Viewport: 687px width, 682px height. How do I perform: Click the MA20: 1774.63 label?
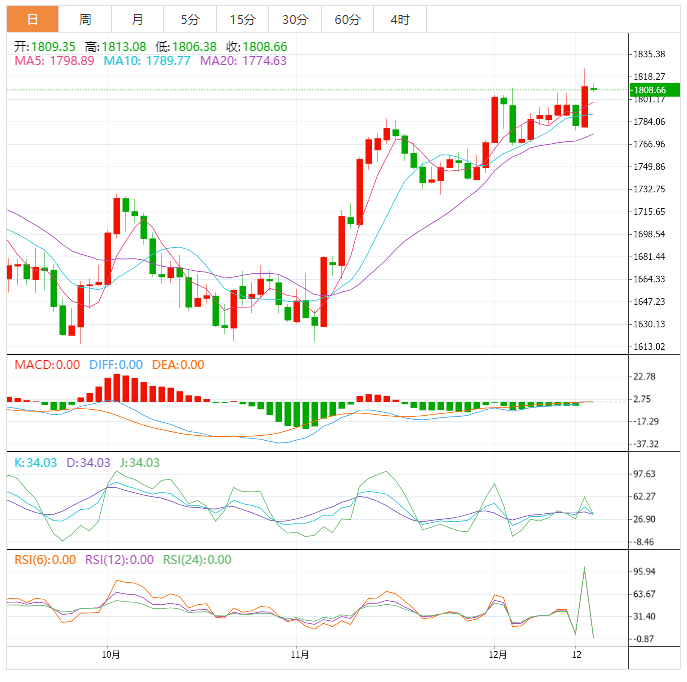[243, 60]
